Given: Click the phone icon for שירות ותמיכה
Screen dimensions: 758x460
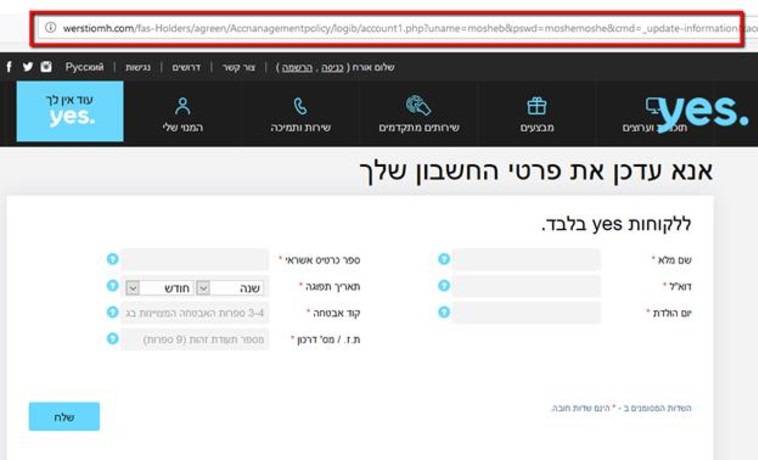Looking at the screenshot, I should click(x=300, y=106).
